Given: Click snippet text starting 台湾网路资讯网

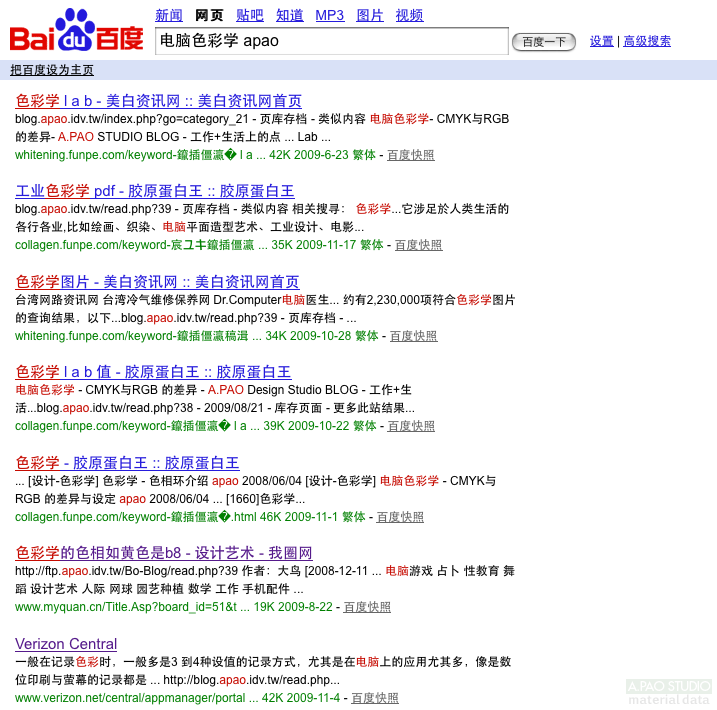Looking at the screenshot, I should tap(265, 309).
